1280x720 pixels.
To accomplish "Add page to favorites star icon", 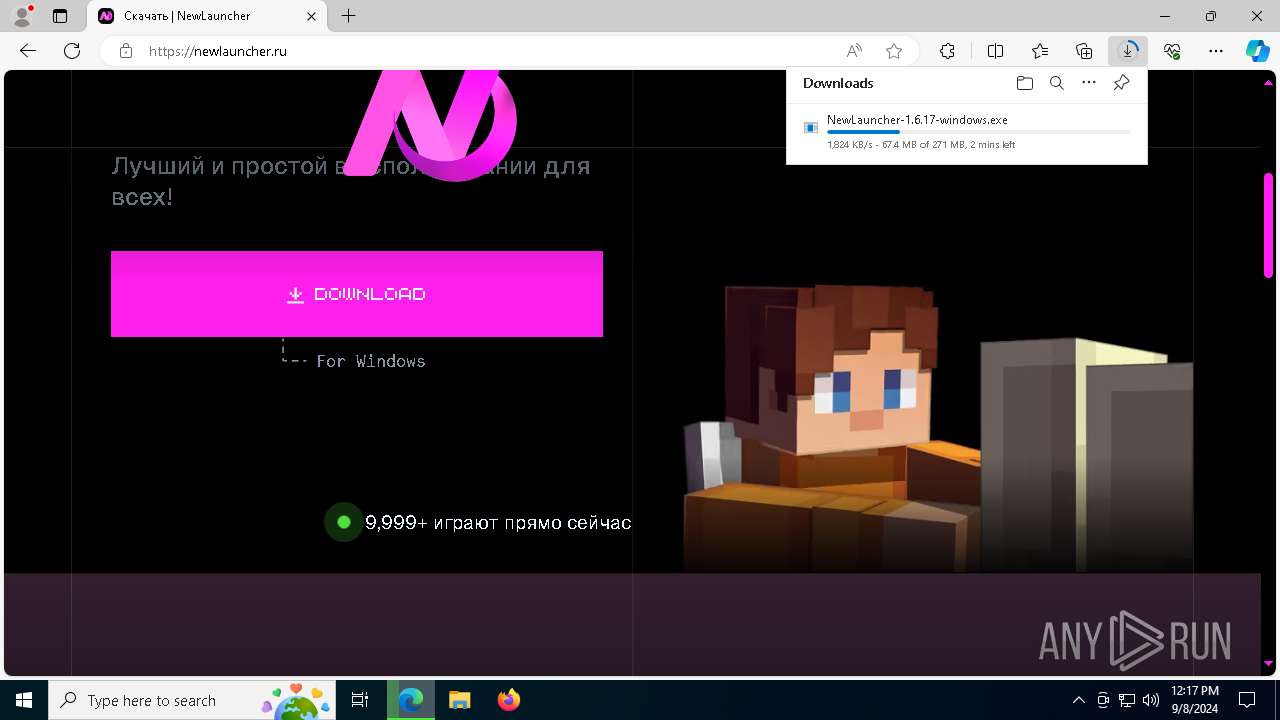I will (894, 51).
